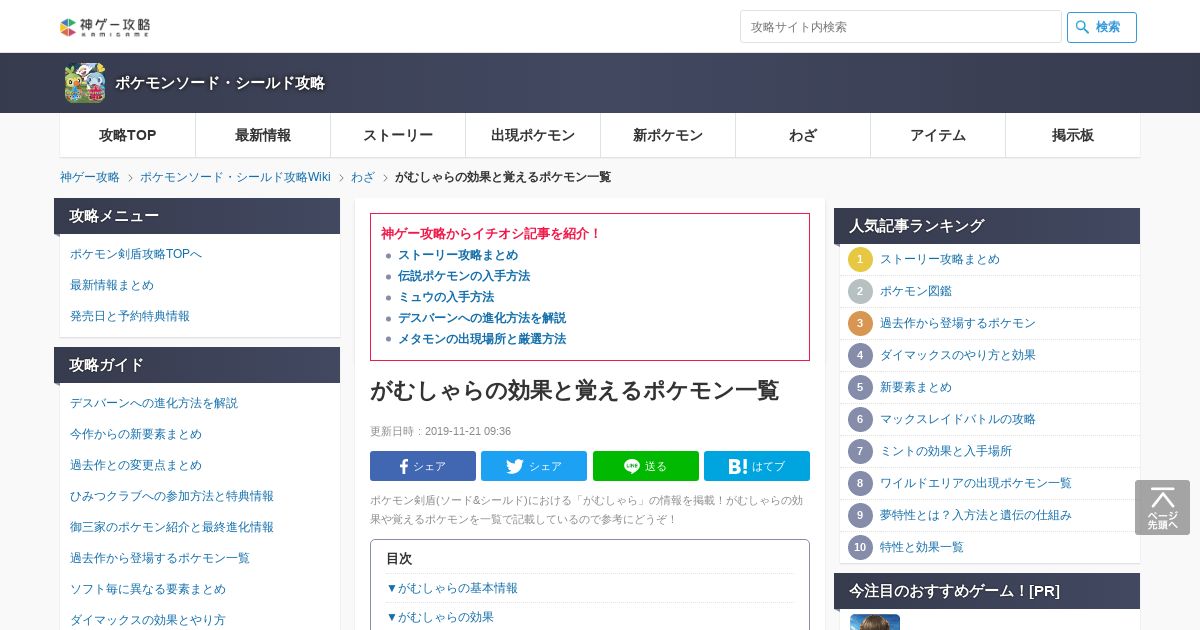1200x630 pixels.
Task: Open ranking item number 1 badge
Action: pos(860,259)
